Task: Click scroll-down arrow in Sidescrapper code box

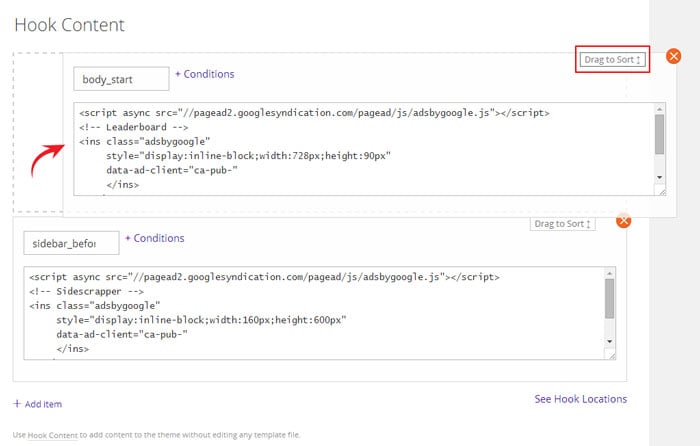Action: [x=609, y=342]
